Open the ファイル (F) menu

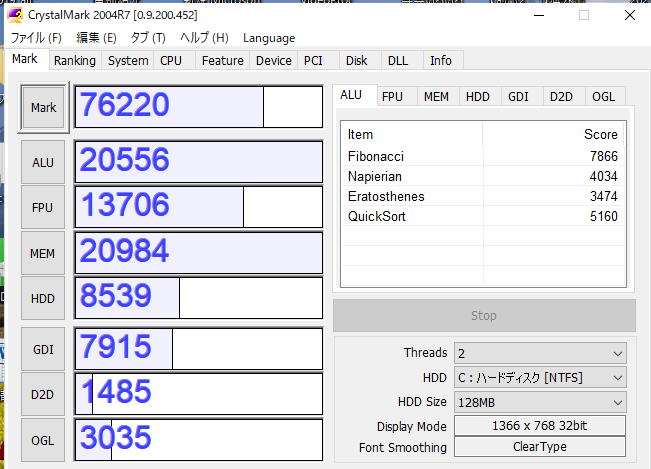tap(36, 38)
